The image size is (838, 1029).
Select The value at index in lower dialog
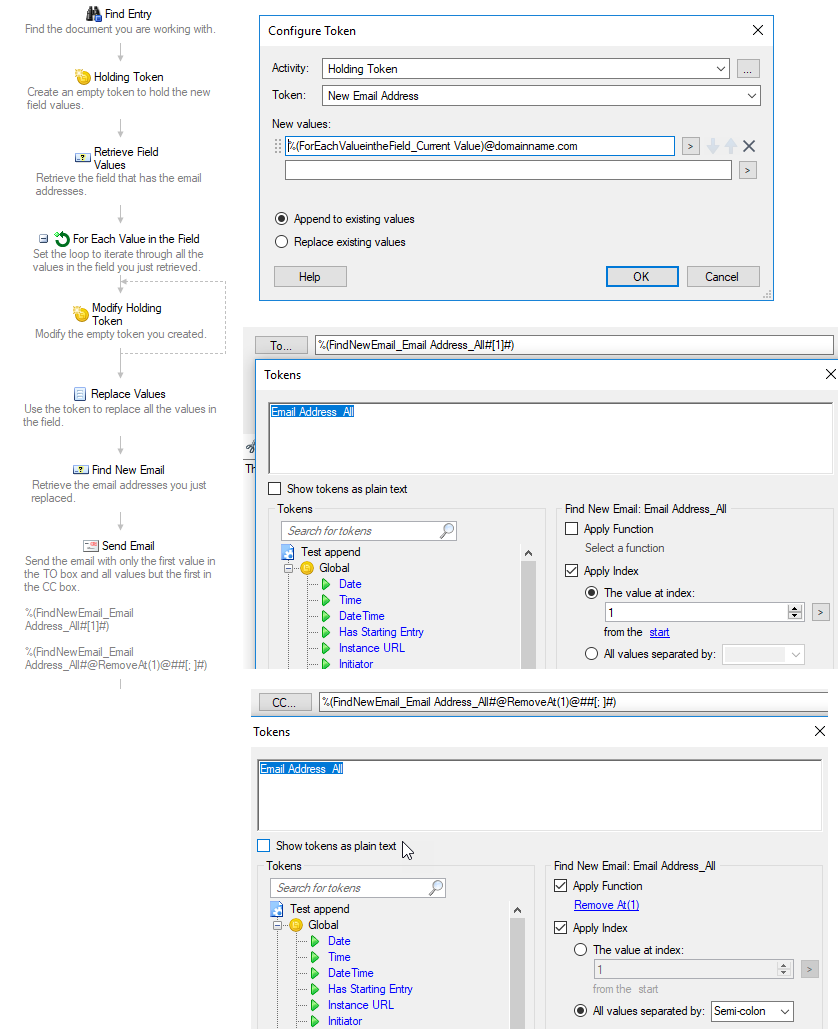pyautogui.click(x=580, y=950)
